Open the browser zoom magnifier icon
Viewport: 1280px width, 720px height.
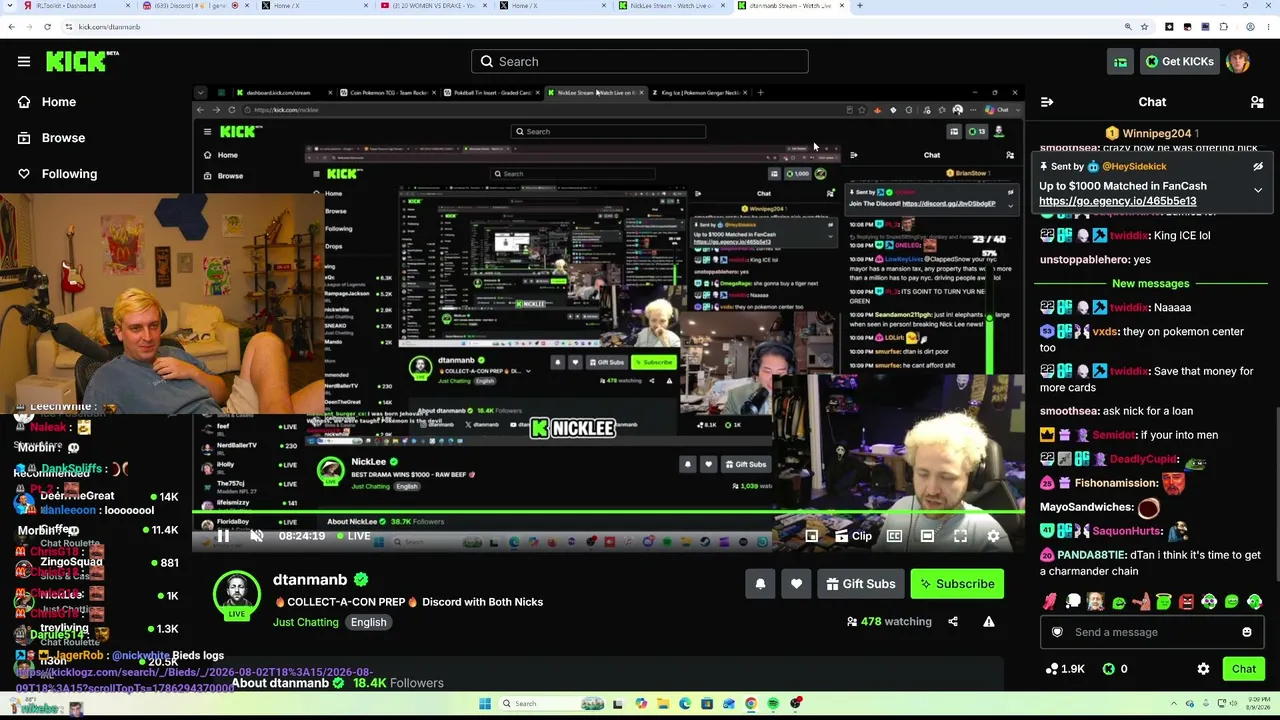coord(1128,27)
